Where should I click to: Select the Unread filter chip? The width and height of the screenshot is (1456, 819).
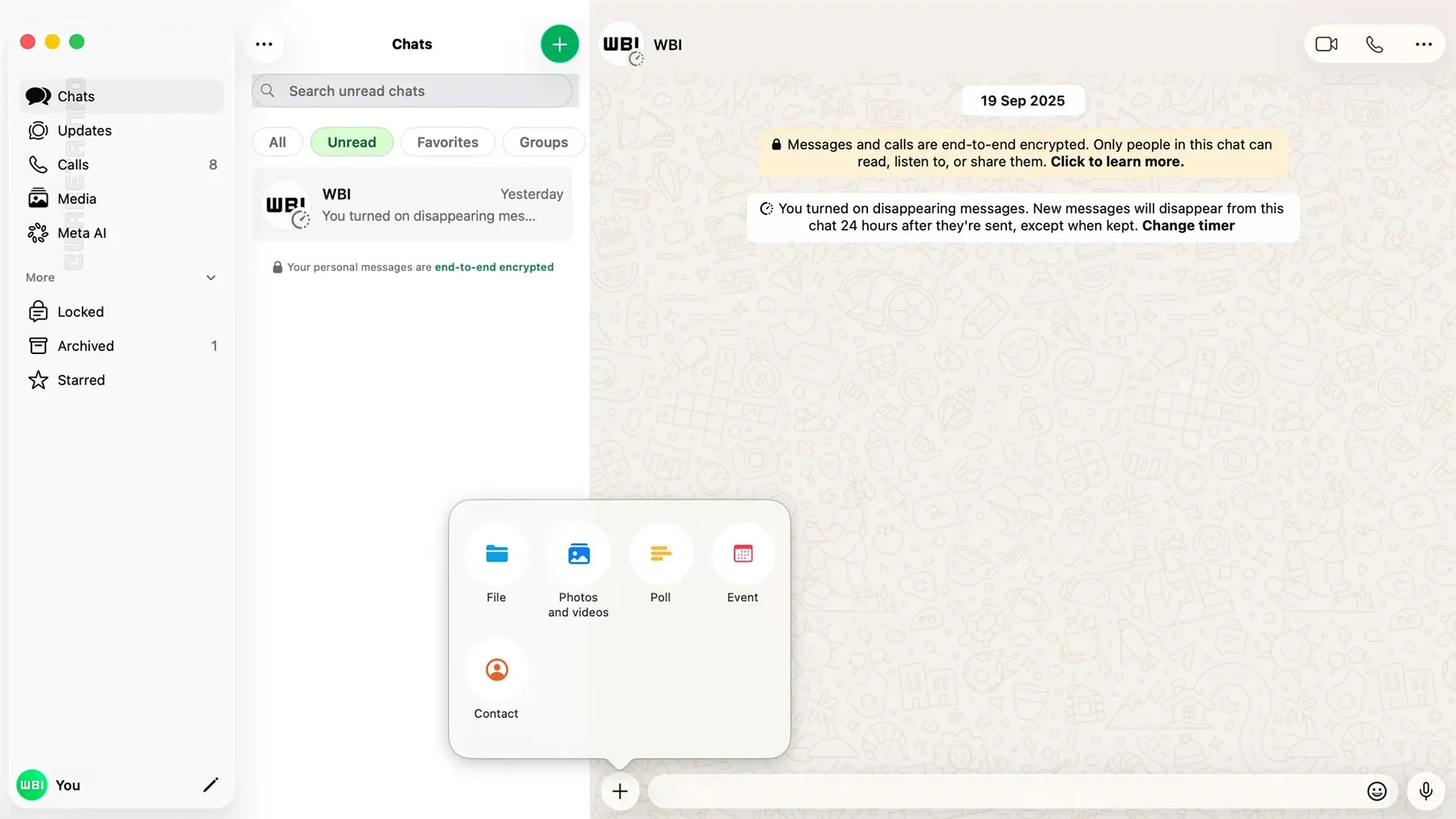click(352, 142)
